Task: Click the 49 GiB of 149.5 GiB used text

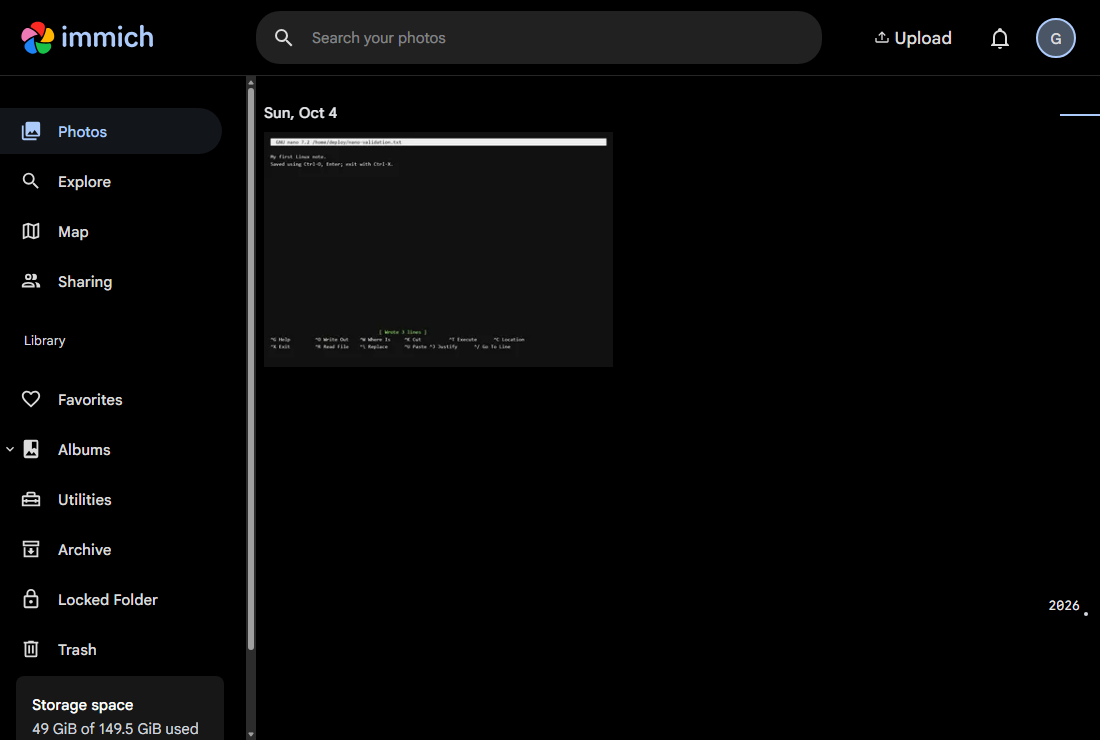Action: (x=115, y=729)
